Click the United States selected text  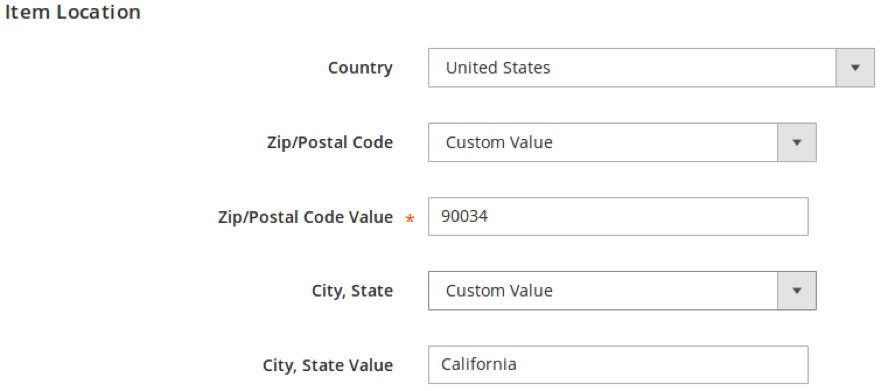coord(498,68)
